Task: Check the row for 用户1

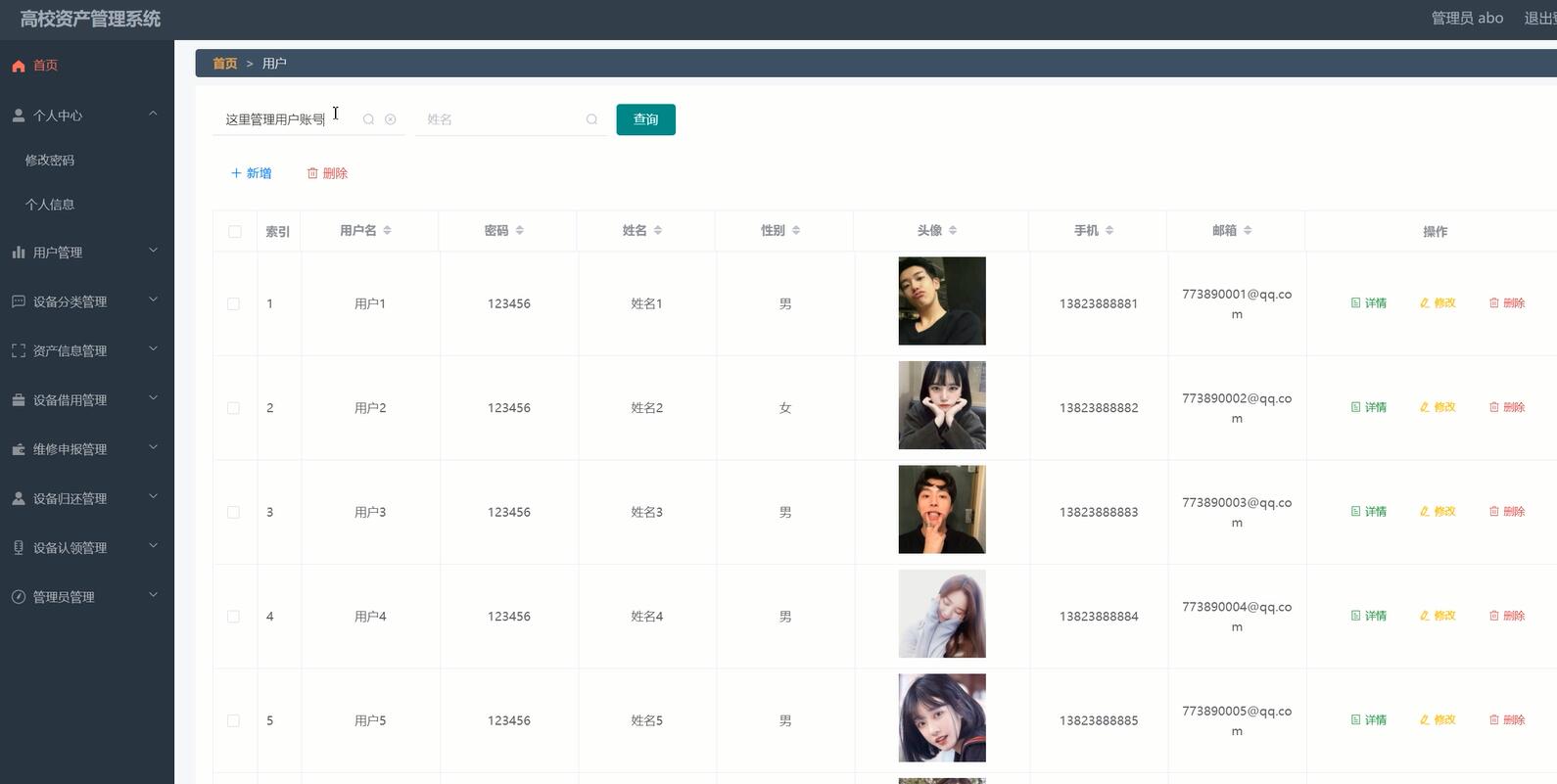Action: click(233, 303)
